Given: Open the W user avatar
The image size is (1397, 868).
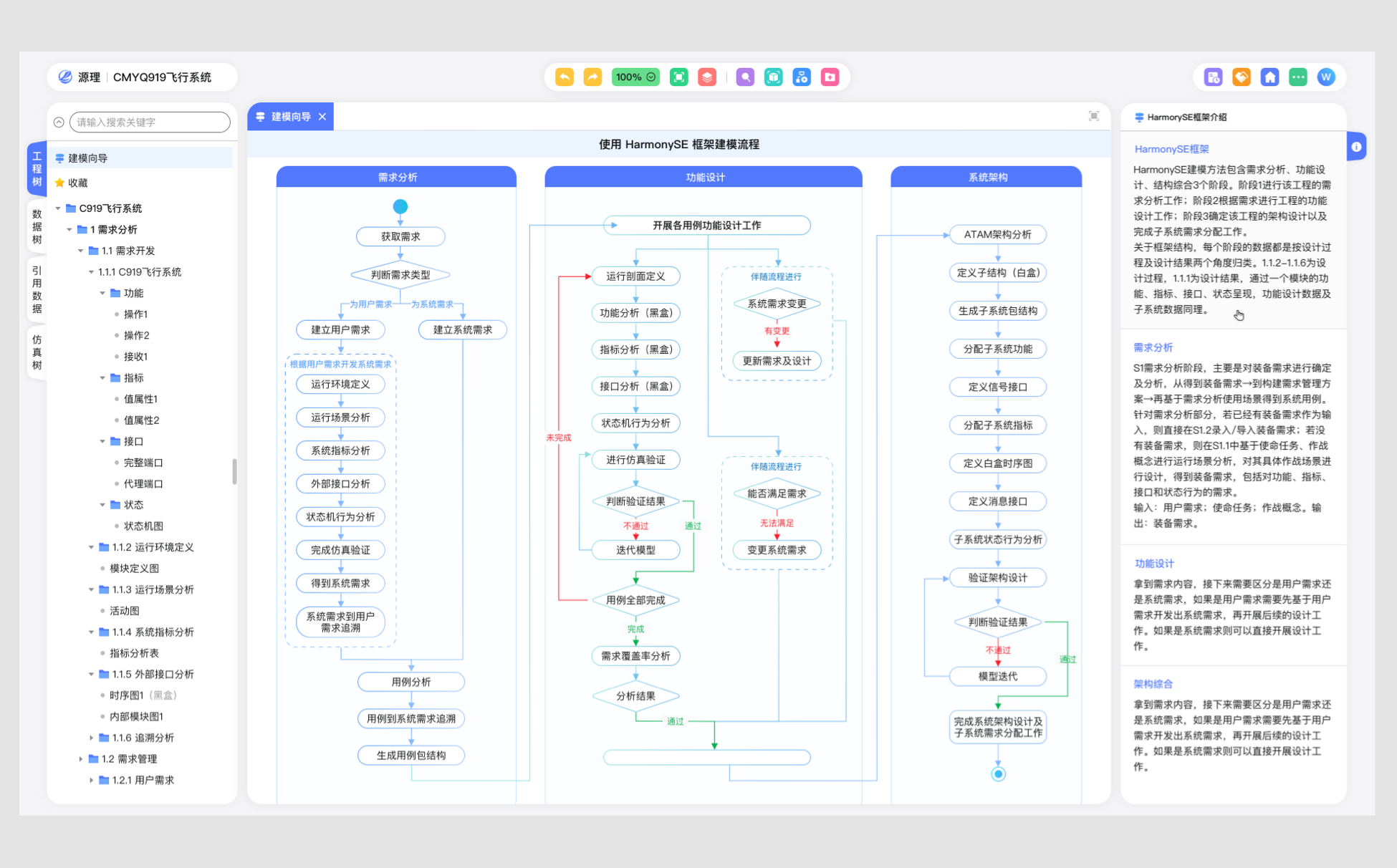Looking at the screenshot, I should (1326, 77).
